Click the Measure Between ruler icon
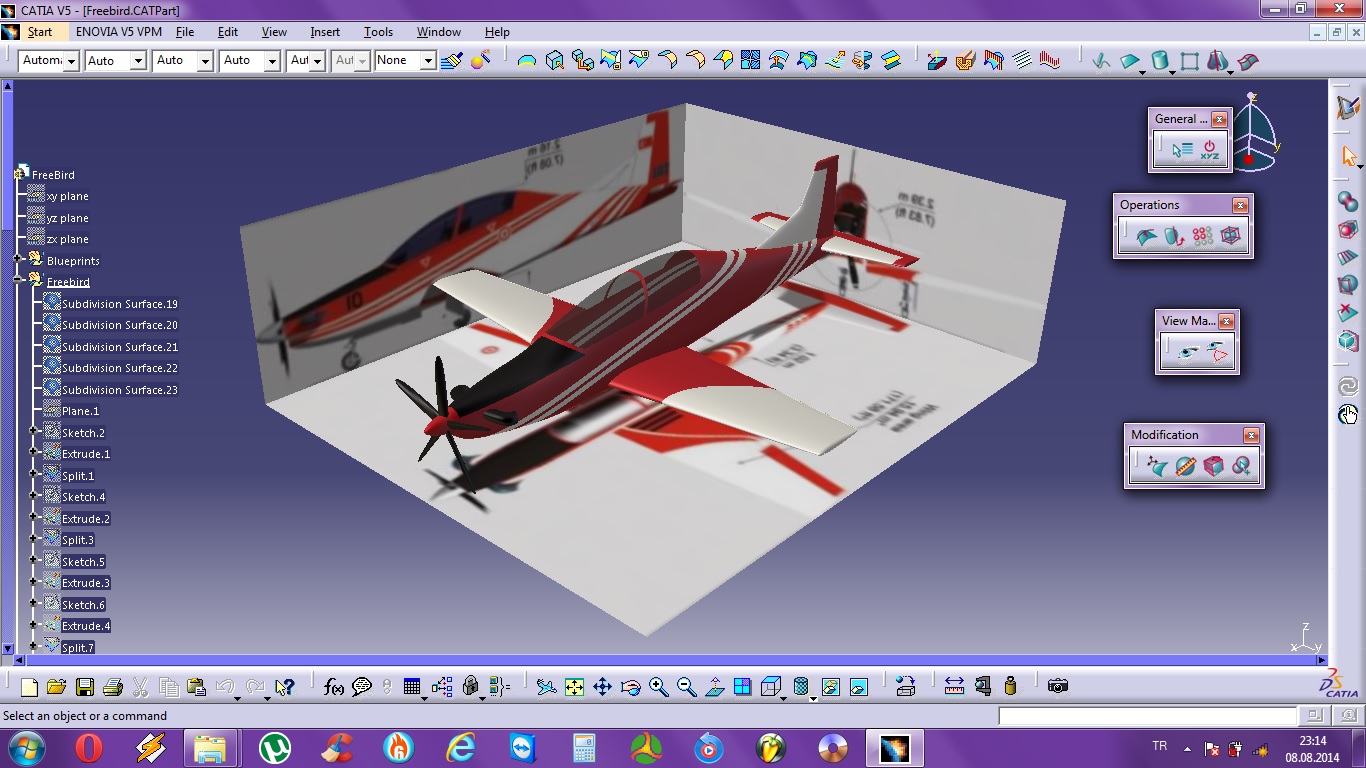 click(954, 686)
